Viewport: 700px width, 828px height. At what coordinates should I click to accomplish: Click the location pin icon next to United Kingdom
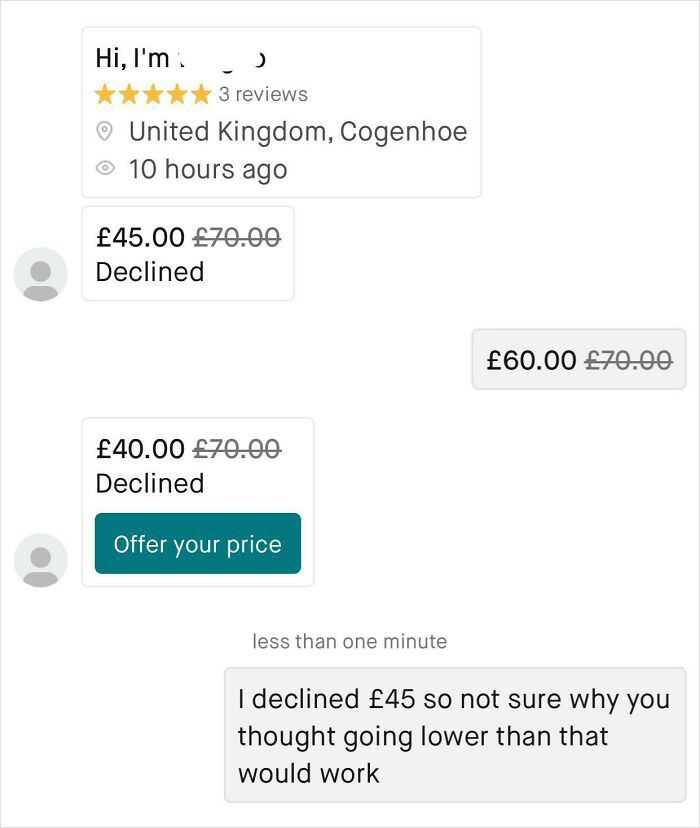(x=105, y=131)
